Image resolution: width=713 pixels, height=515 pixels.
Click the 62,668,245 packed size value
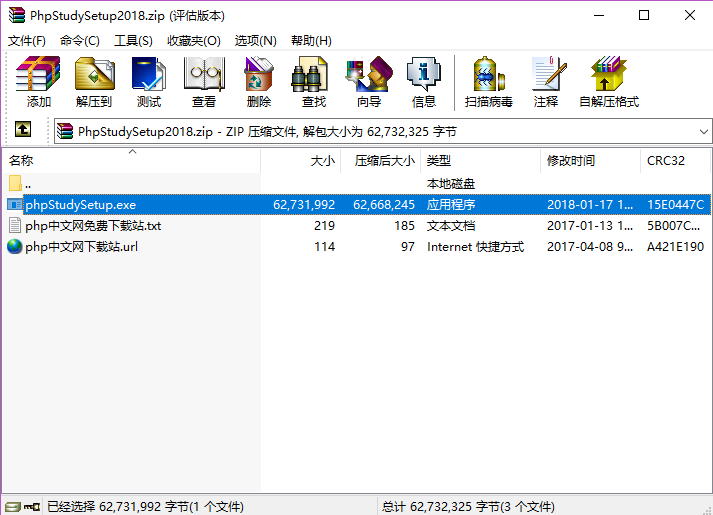point(384,205)
